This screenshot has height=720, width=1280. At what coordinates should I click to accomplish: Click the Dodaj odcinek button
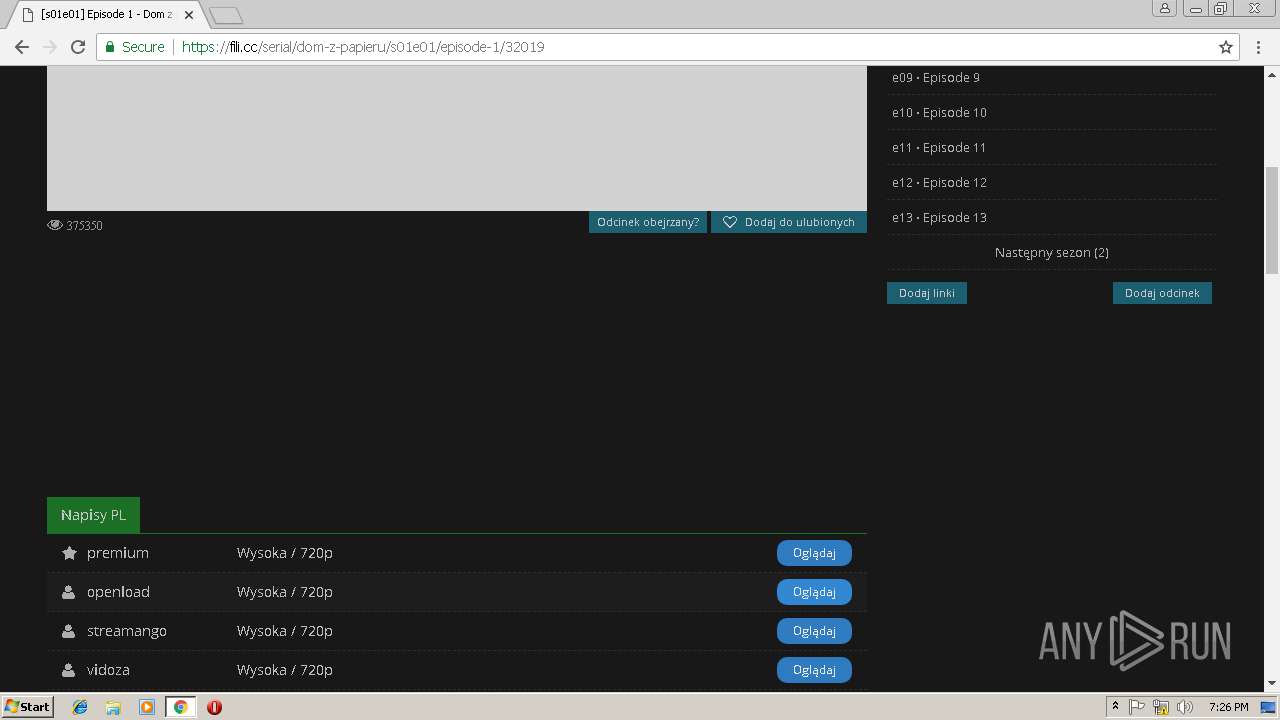tap(1162, 293)
